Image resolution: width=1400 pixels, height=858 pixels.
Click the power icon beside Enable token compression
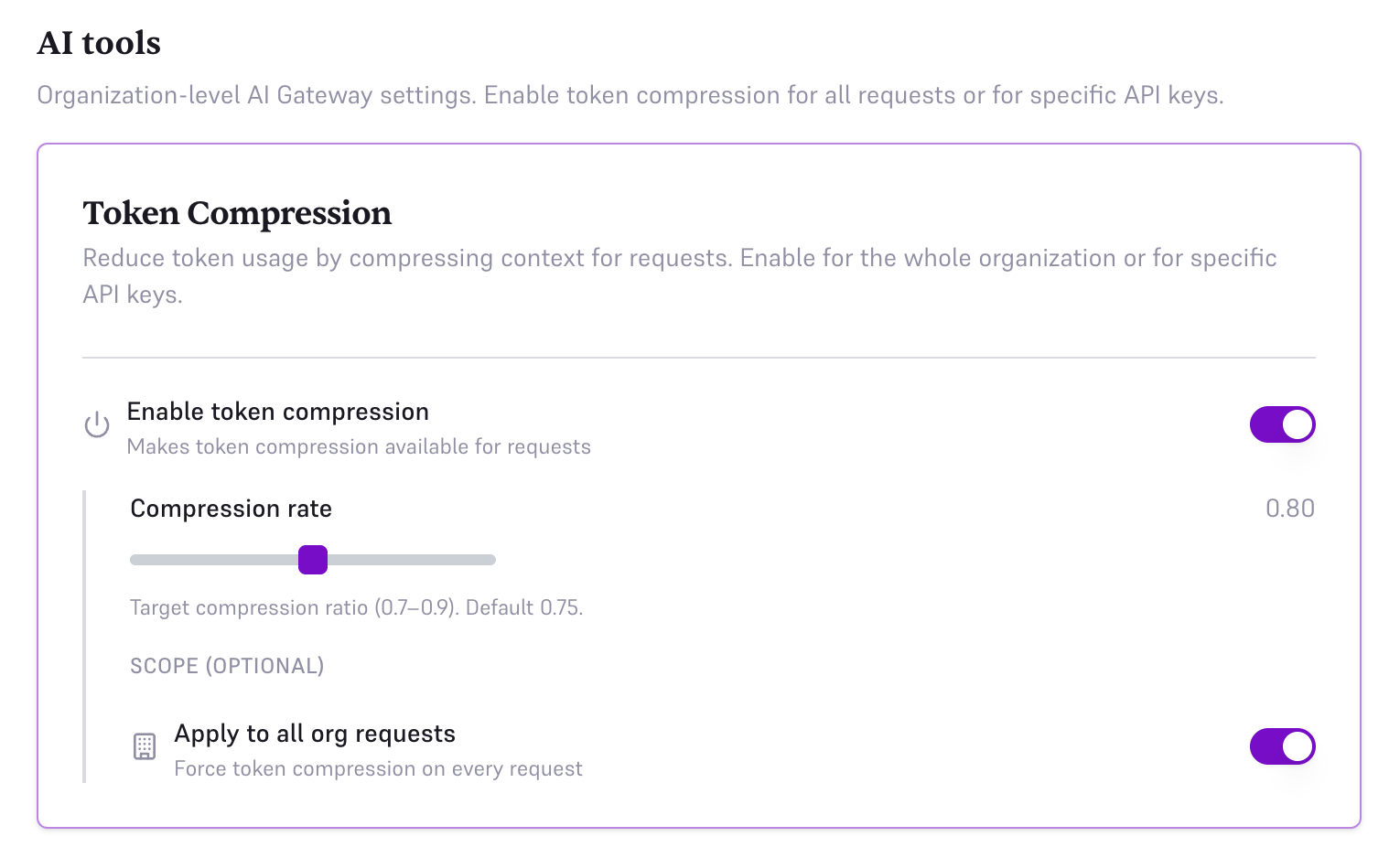point(96,424)
